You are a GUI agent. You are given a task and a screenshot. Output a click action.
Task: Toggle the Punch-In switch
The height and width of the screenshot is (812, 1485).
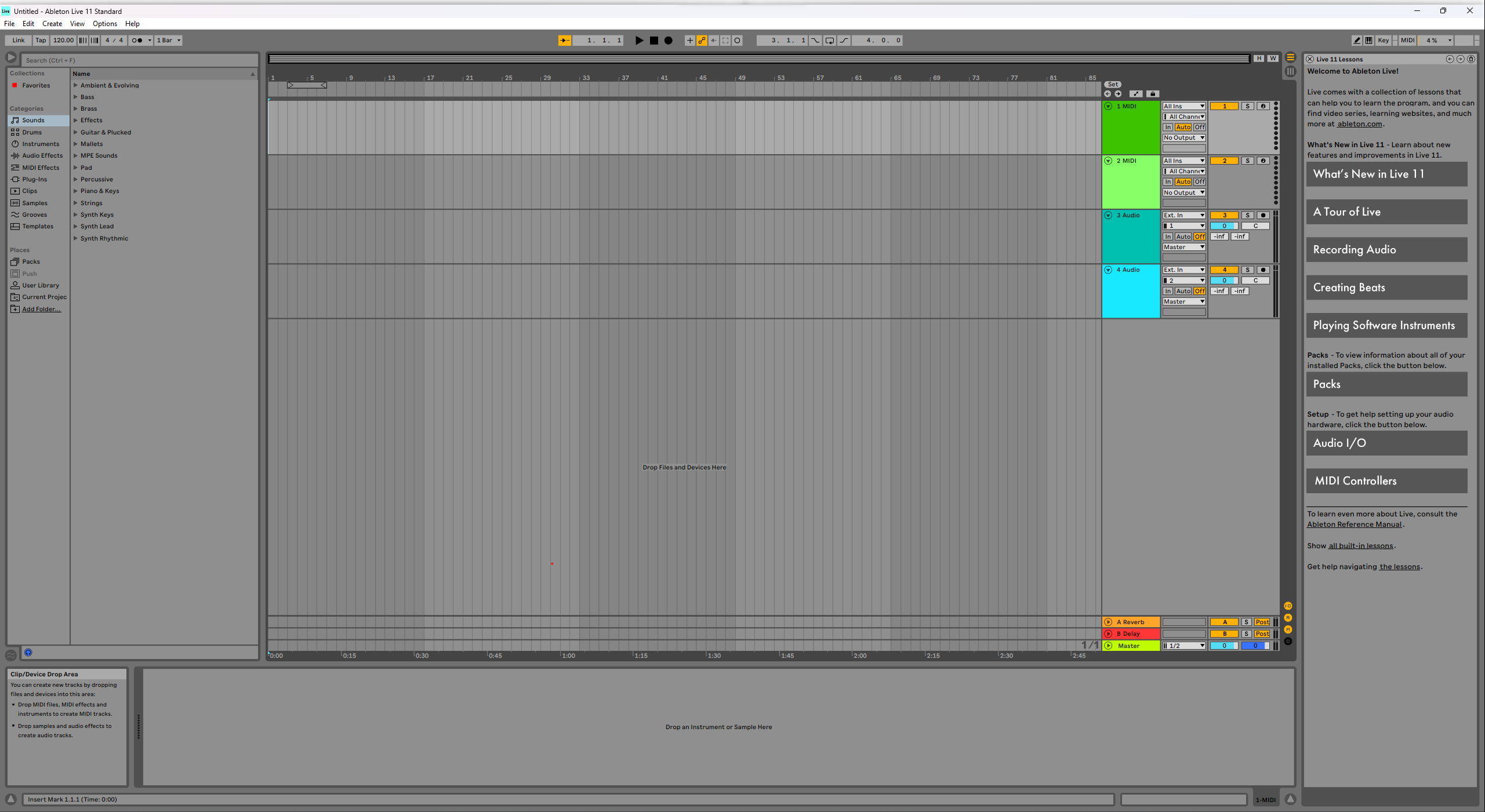(x=816, y=41)
